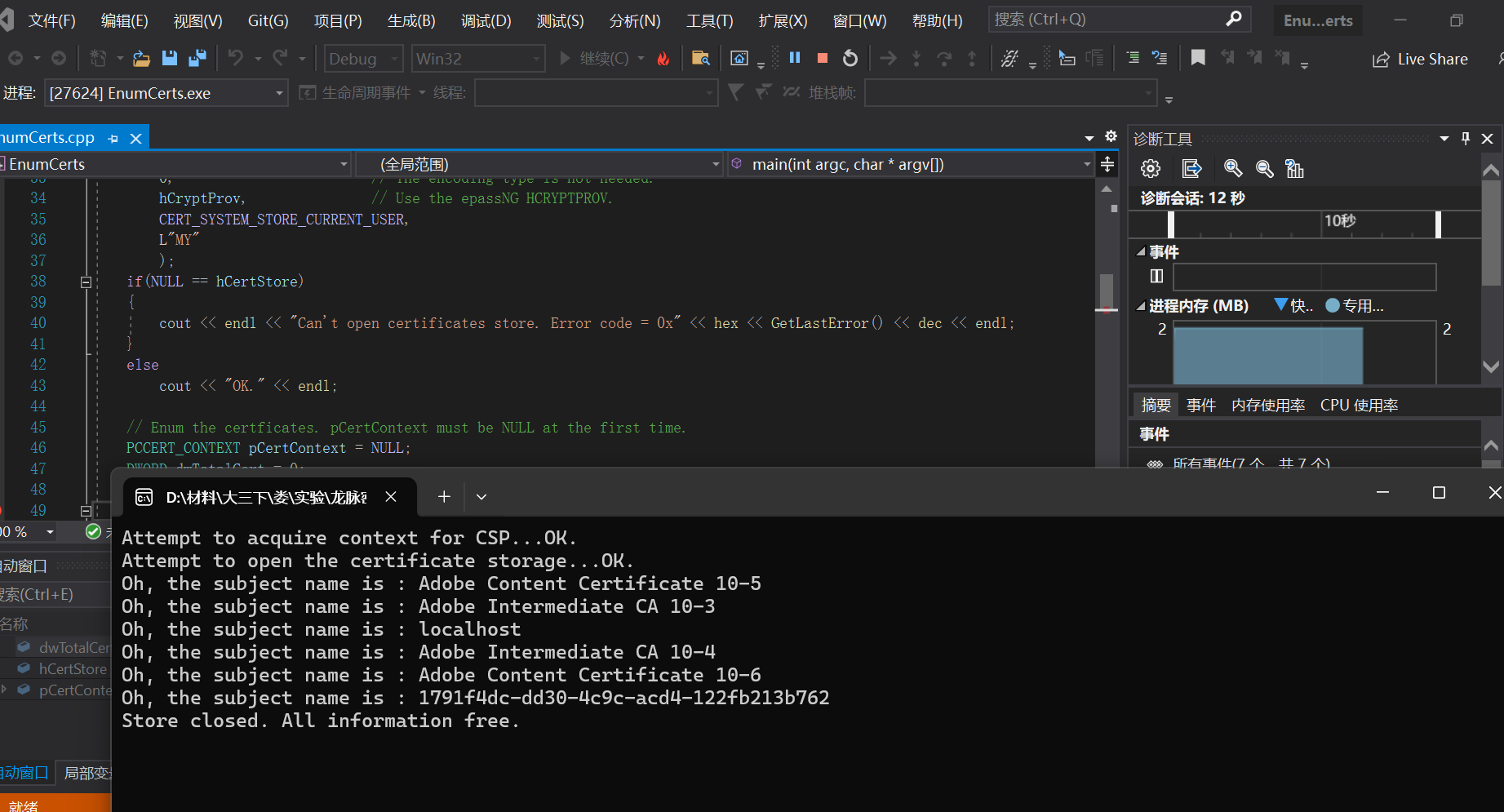Click the code editor vertical scrollbar thumb
Viewport: 1504px width, 812px height.
coord(1107,292)
